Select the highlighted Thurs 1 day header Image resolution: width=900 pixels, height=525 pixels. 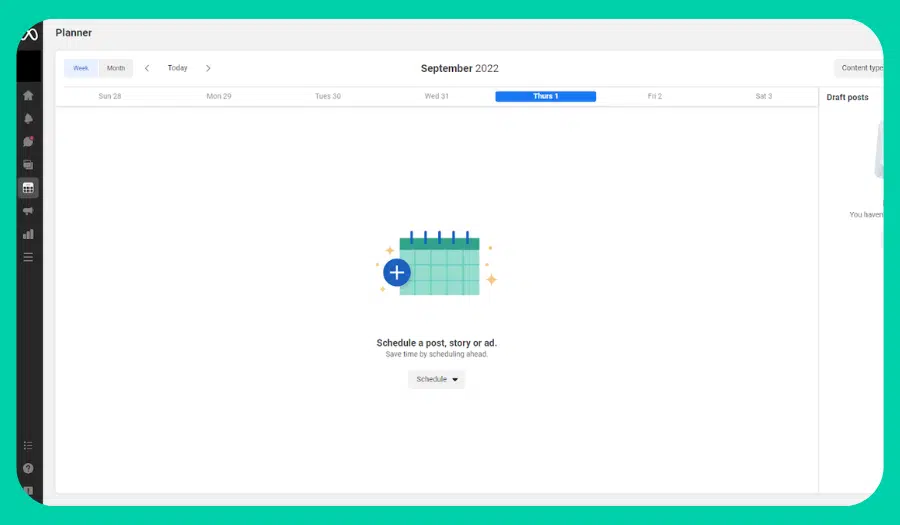(545, 96)
